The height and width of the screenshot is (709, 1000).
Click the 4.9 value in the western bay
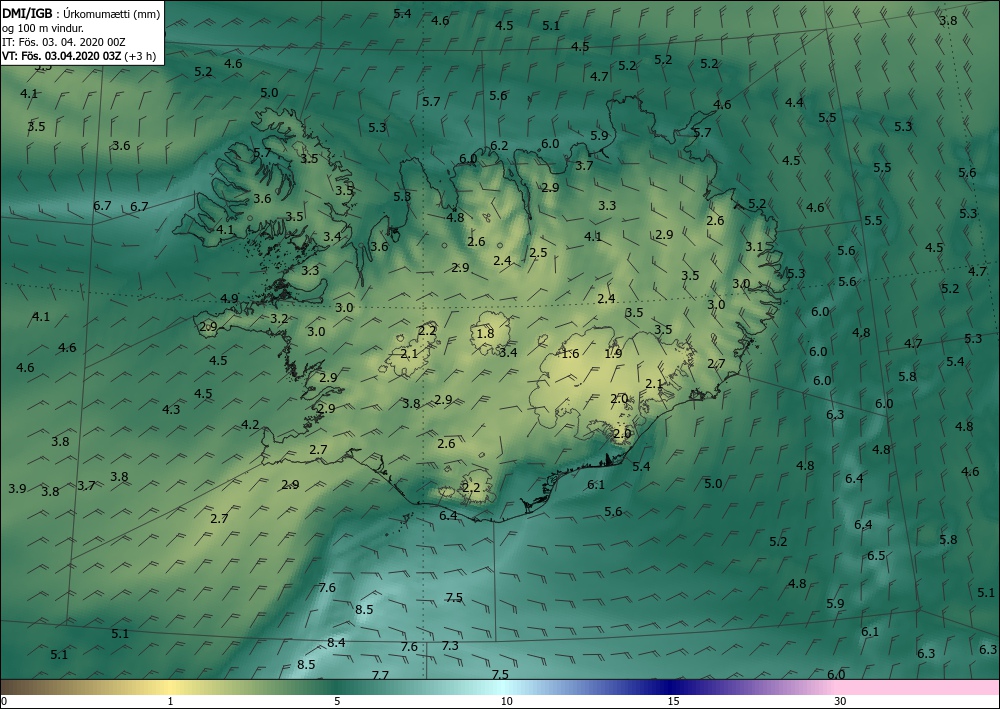229,298
